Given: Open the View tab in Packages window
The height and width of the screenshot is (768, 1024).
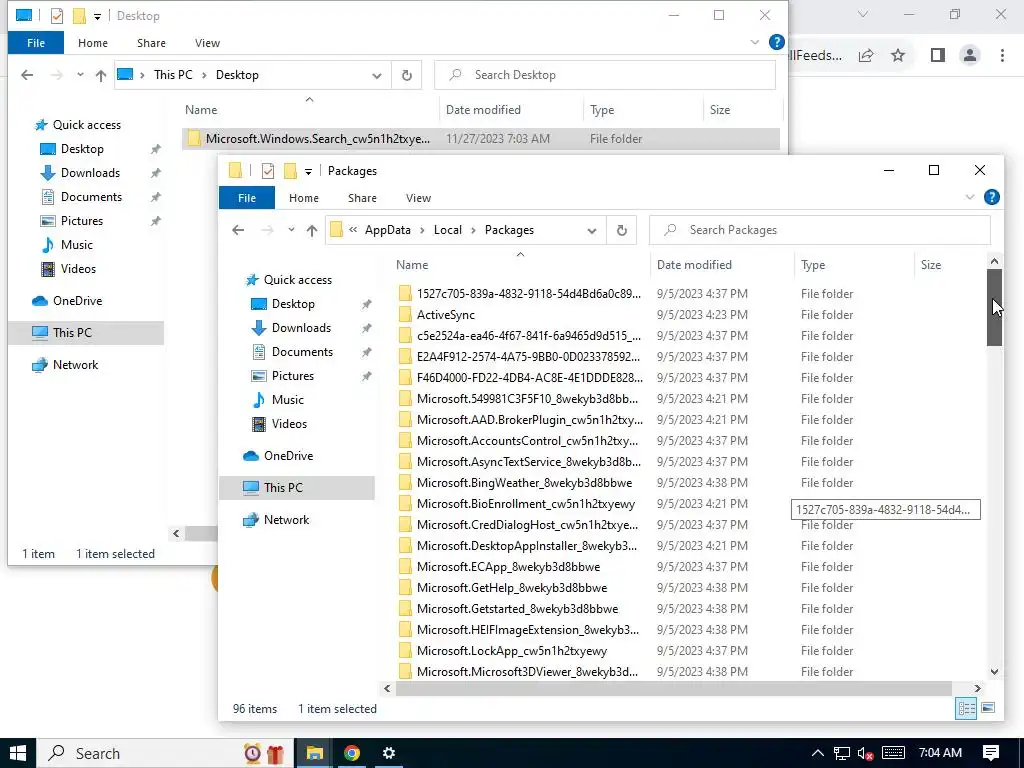Looking at the screenshot, I should click(418, 198).
